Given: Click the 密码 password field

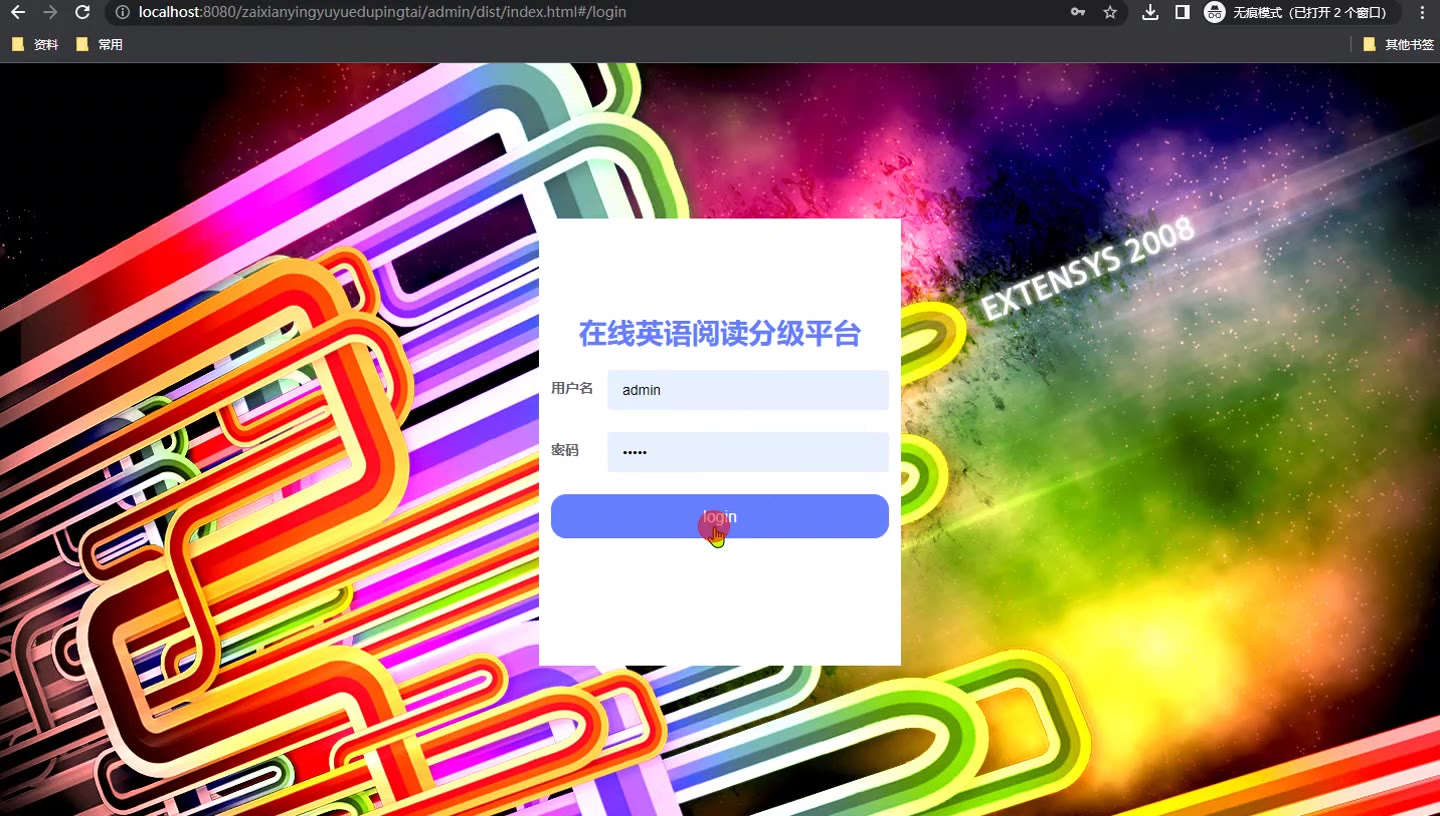Looking at the screenshot, I should coord(748,452).
